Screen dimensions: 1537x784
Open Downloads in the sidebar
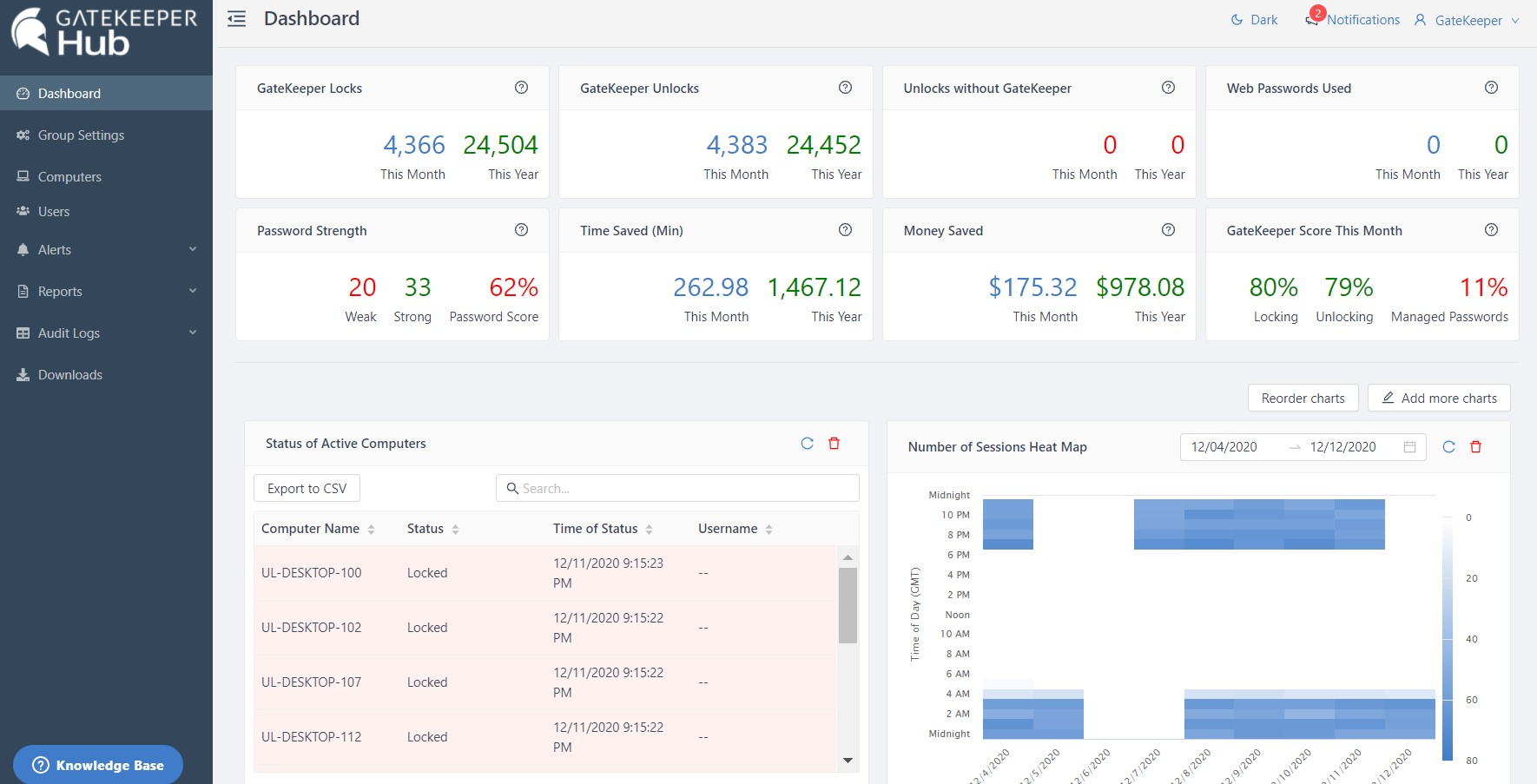[106, 374]
